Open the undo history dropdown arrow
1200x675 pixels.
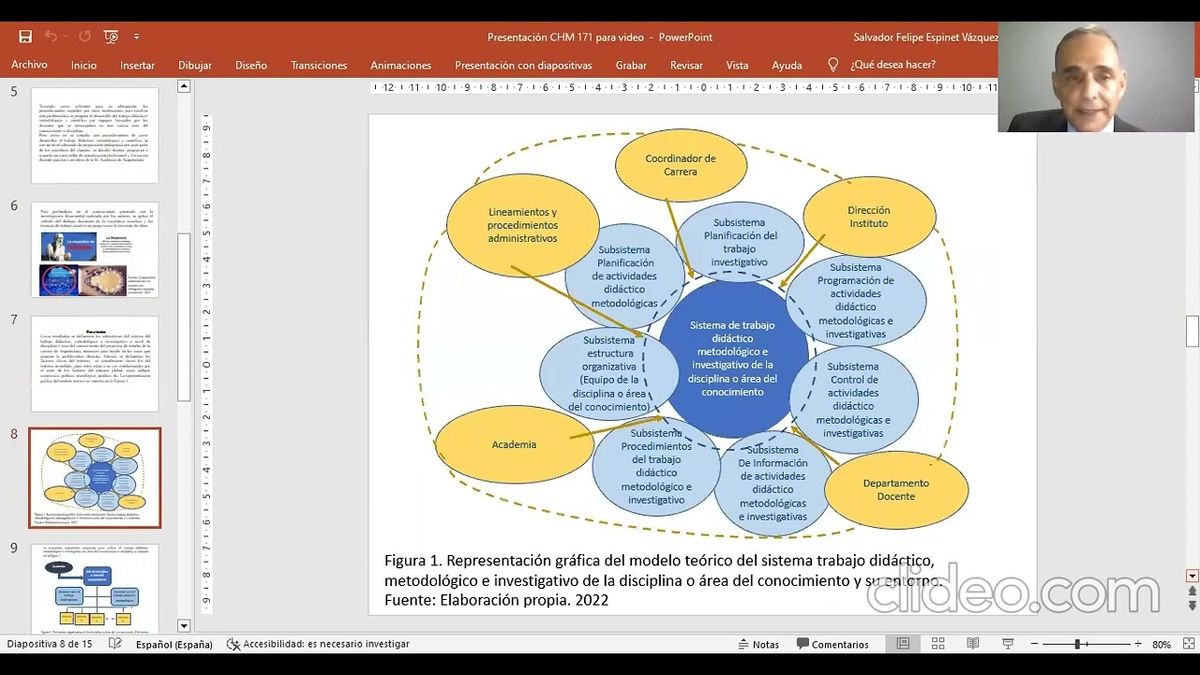66,37
